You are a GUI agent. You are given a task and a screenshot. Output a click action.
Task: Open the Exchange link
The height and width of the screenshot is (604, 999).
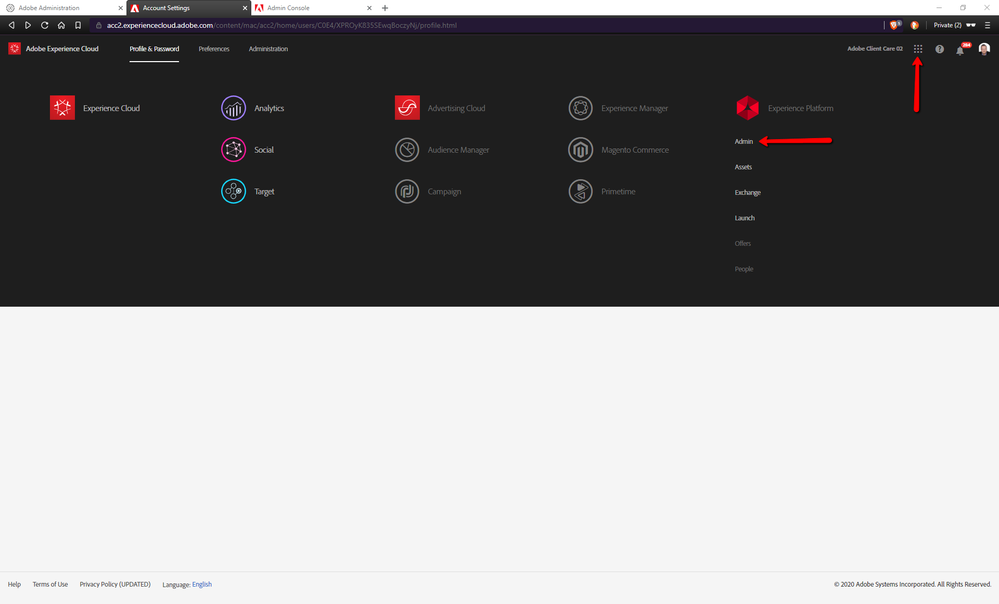point(747,192)
